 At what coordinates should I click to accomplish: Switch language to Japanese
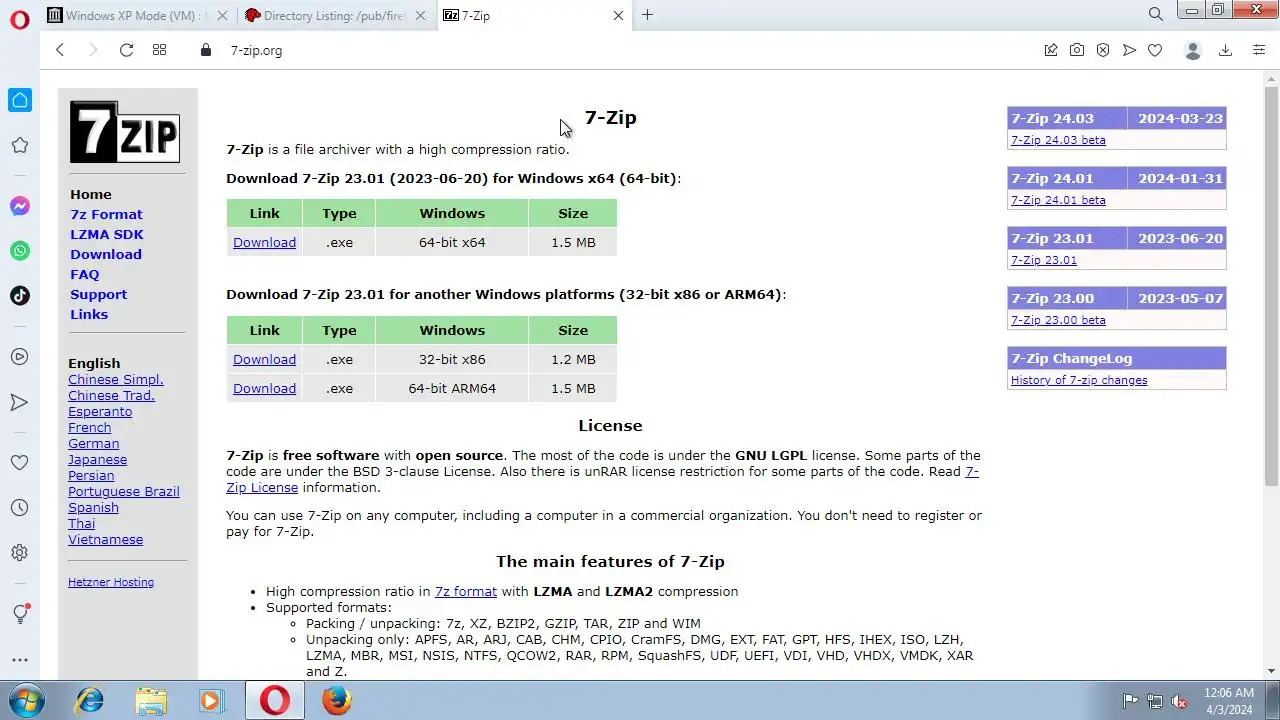[98, 459]
